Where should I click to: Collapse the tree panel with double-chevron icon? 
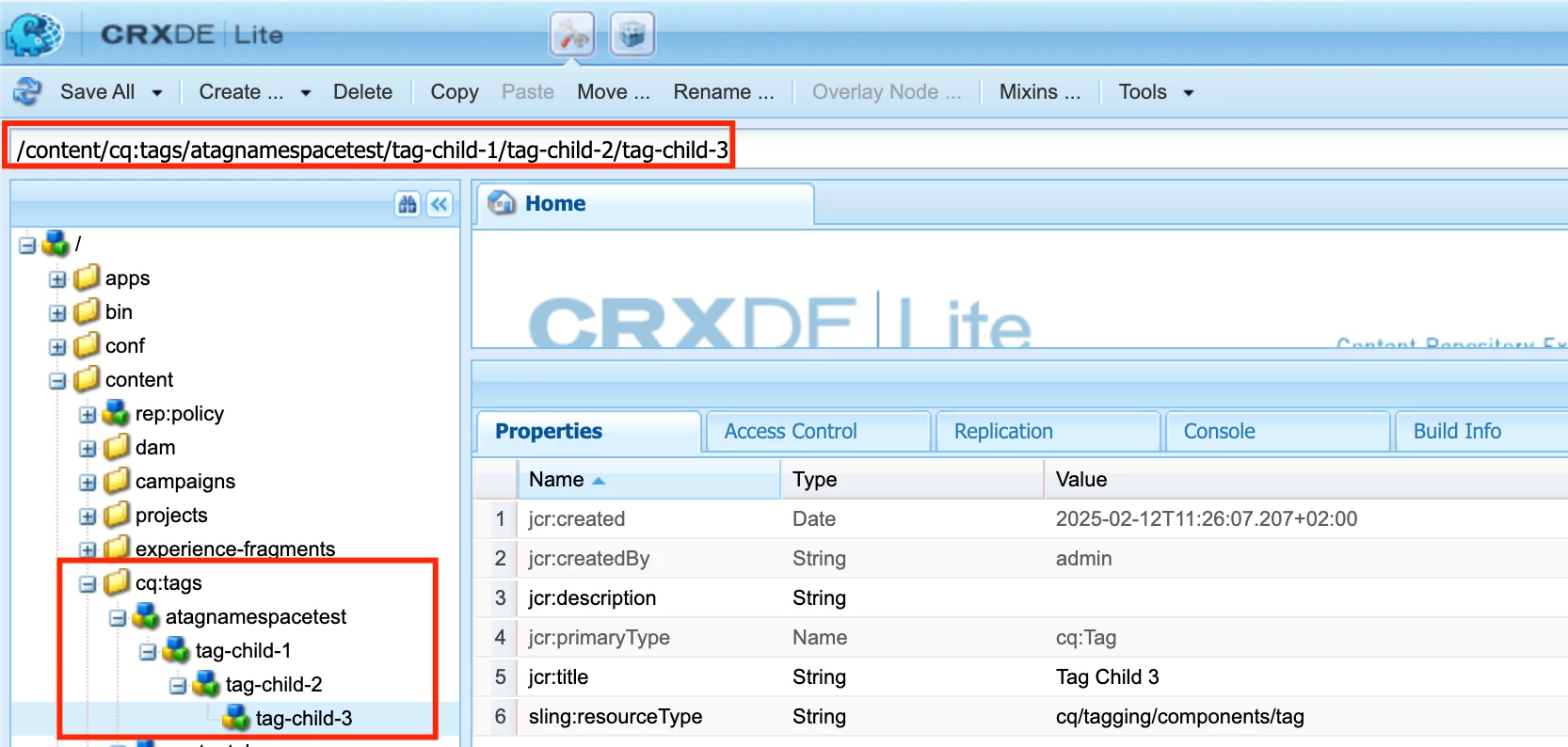coord(440,204)
